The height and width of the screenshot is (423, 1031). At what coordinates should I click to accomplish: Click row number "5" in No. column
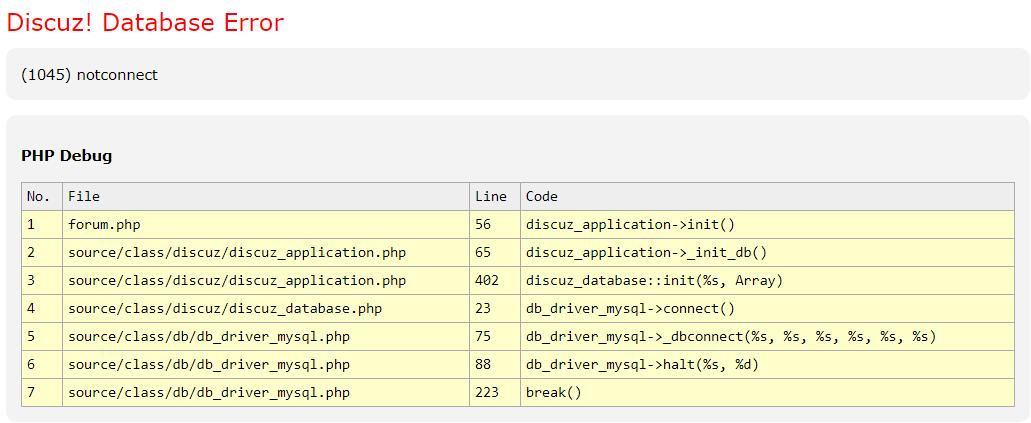click(42, 337)
